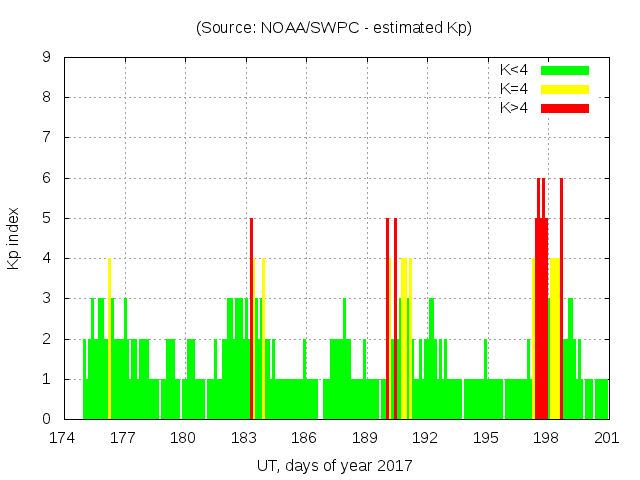Click y-axis tick label 5

(x=47, y=218)
